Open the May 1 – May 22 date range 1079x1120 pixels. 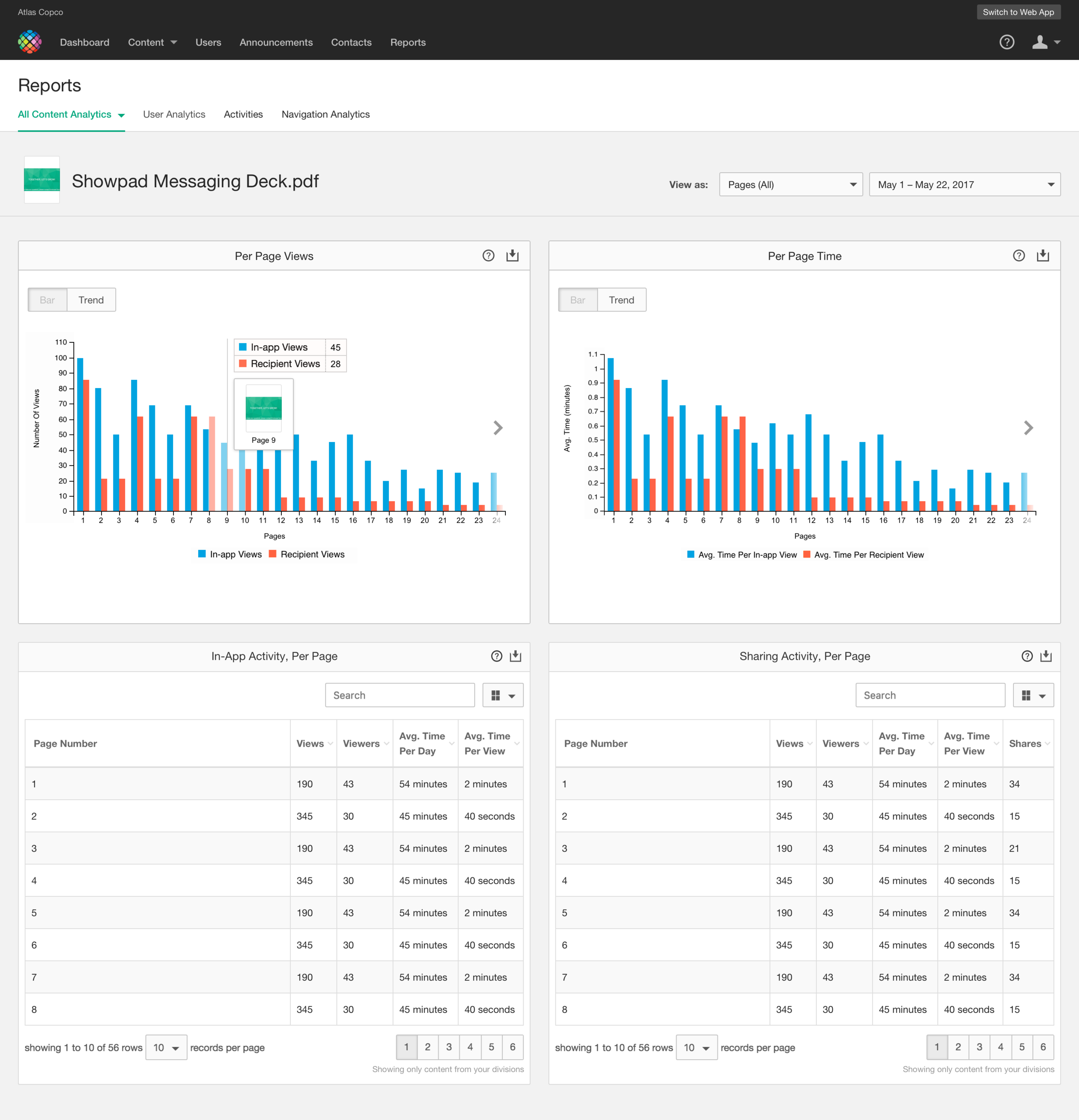tap(964, 185)
